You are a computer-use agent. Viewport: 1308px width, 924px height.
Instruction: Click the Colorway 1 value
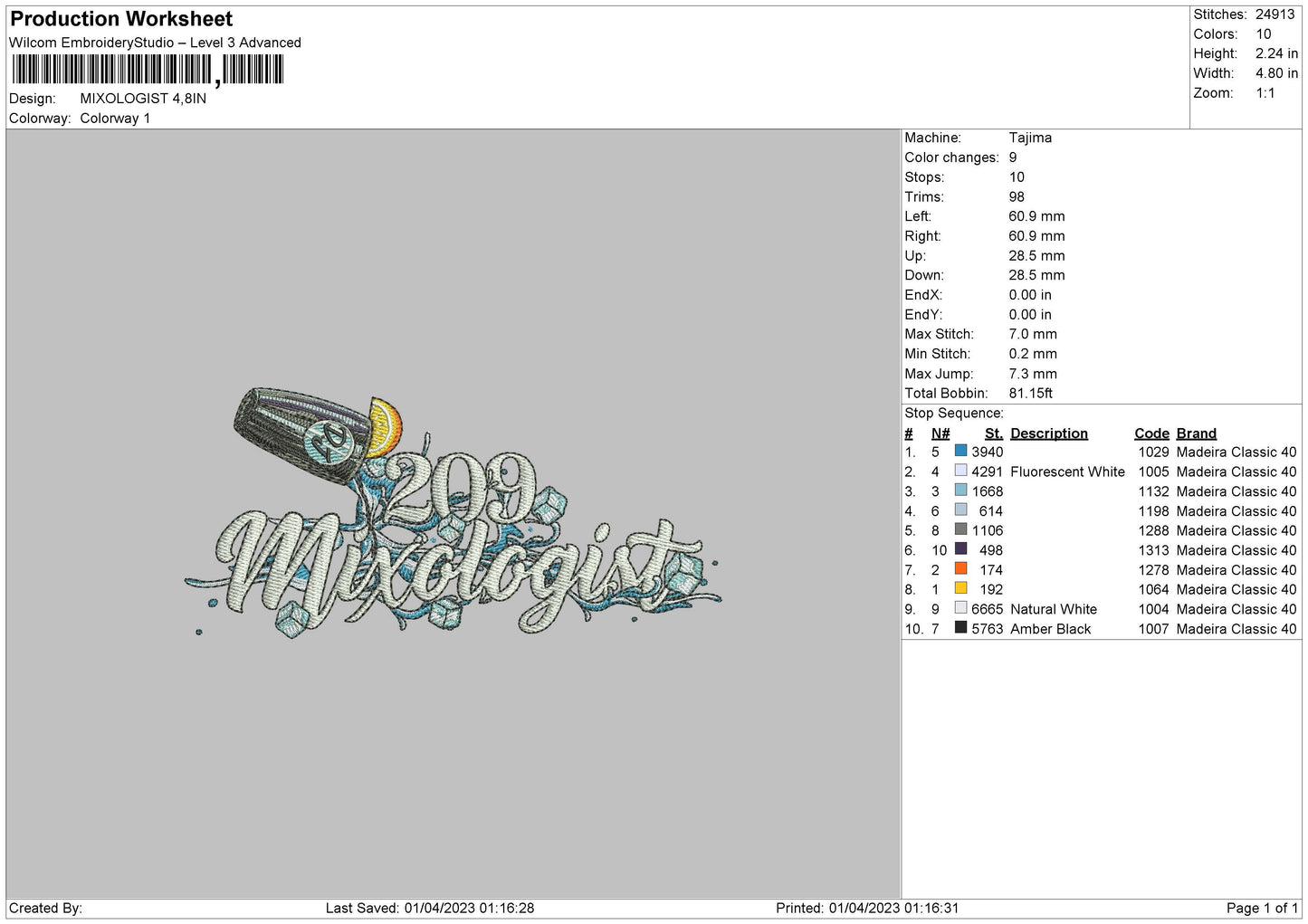[115, 119]
